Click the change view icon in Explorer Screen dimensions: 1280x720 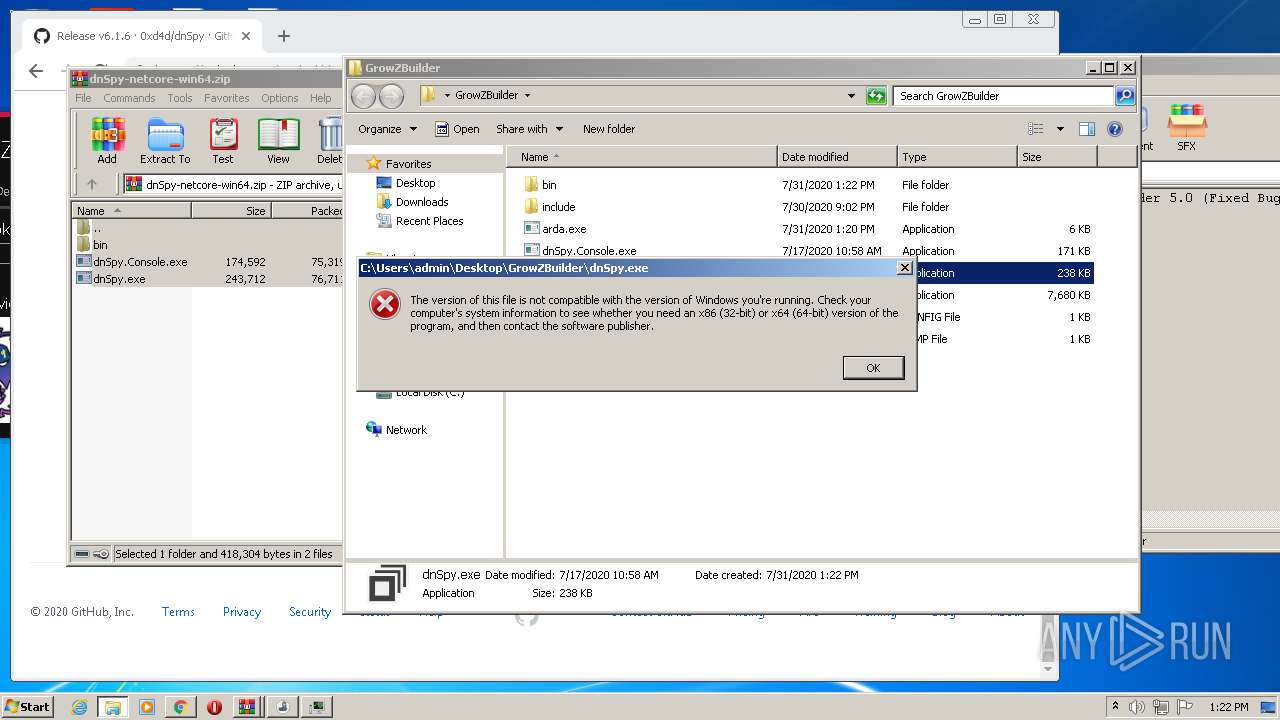pos(1036,129)
